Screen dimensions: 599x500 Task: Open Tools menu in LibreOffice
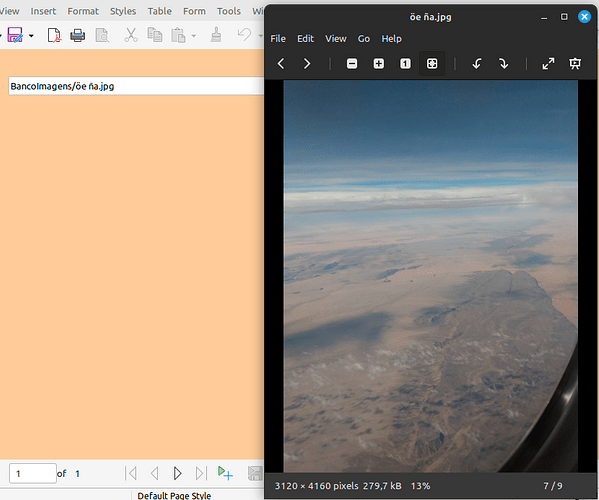click(228, 11)
